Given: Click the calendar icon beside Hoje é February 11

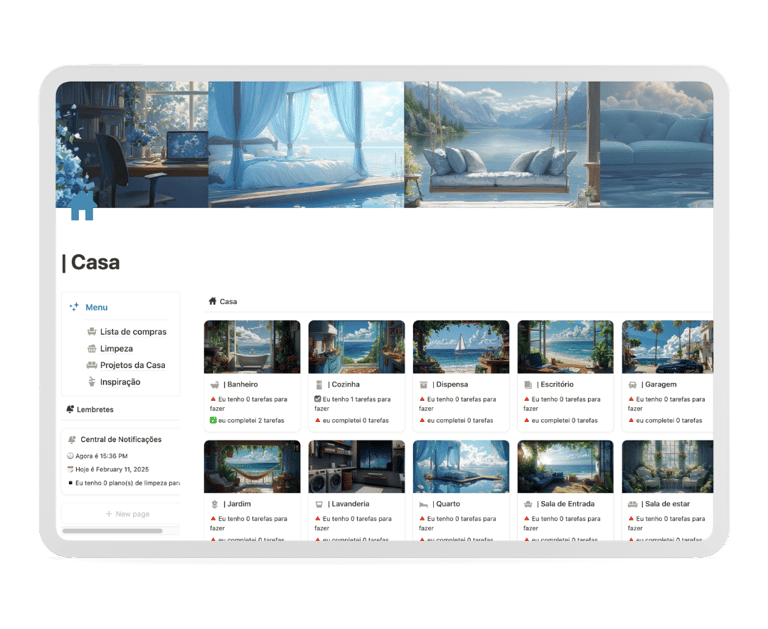Looking at the screenshot, I should point(70,469).
